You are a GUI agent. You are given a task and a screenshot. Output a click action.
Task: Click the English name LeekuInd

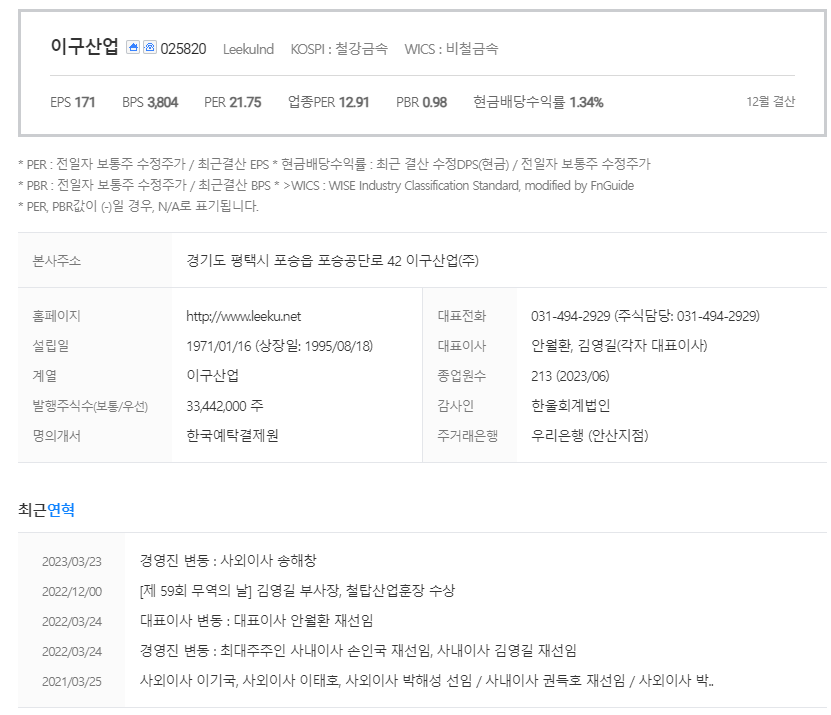(x=249, y=49)
